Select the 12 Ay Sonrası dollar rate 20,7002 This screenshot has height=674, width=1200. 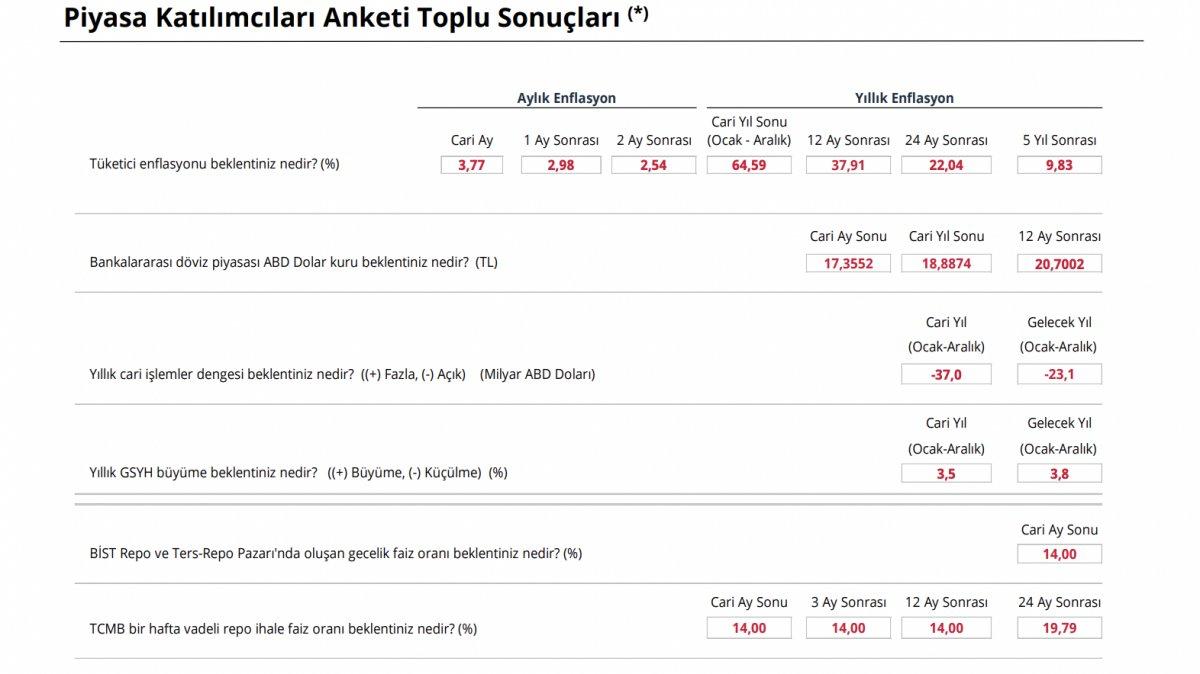(1059, 263)
